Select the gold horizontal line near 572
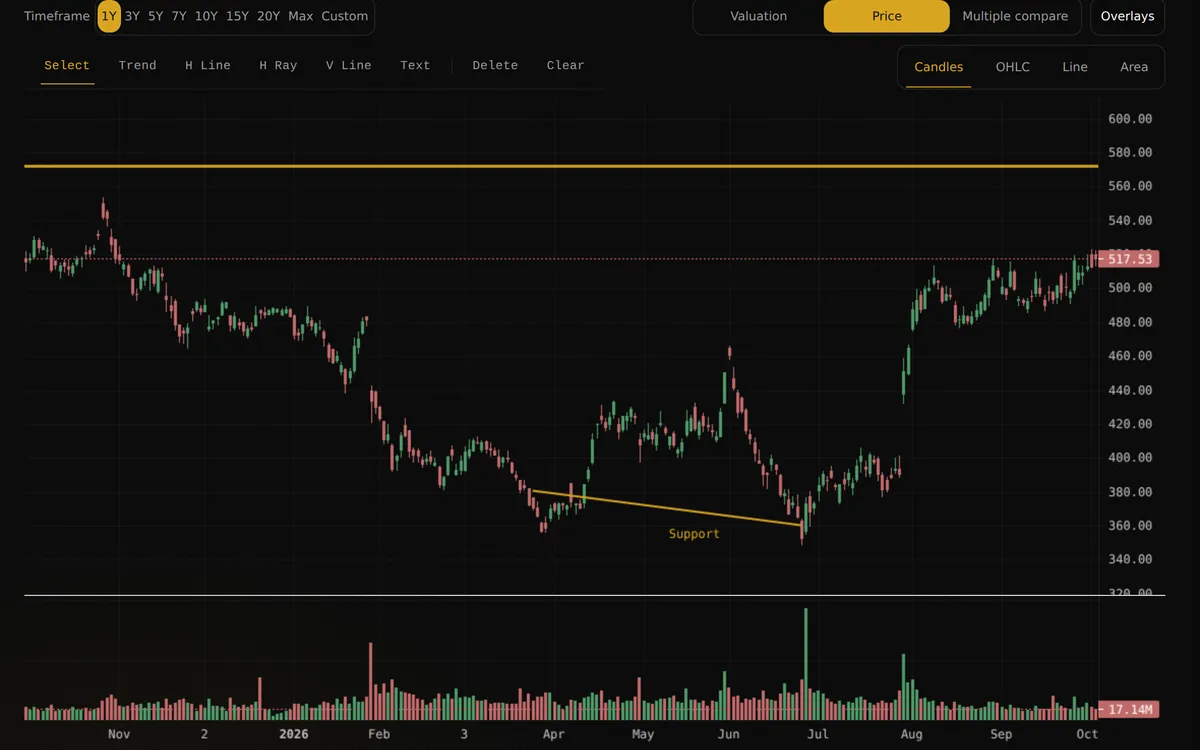The width and height of the screenshot is (1200, 750). [561, 166]
